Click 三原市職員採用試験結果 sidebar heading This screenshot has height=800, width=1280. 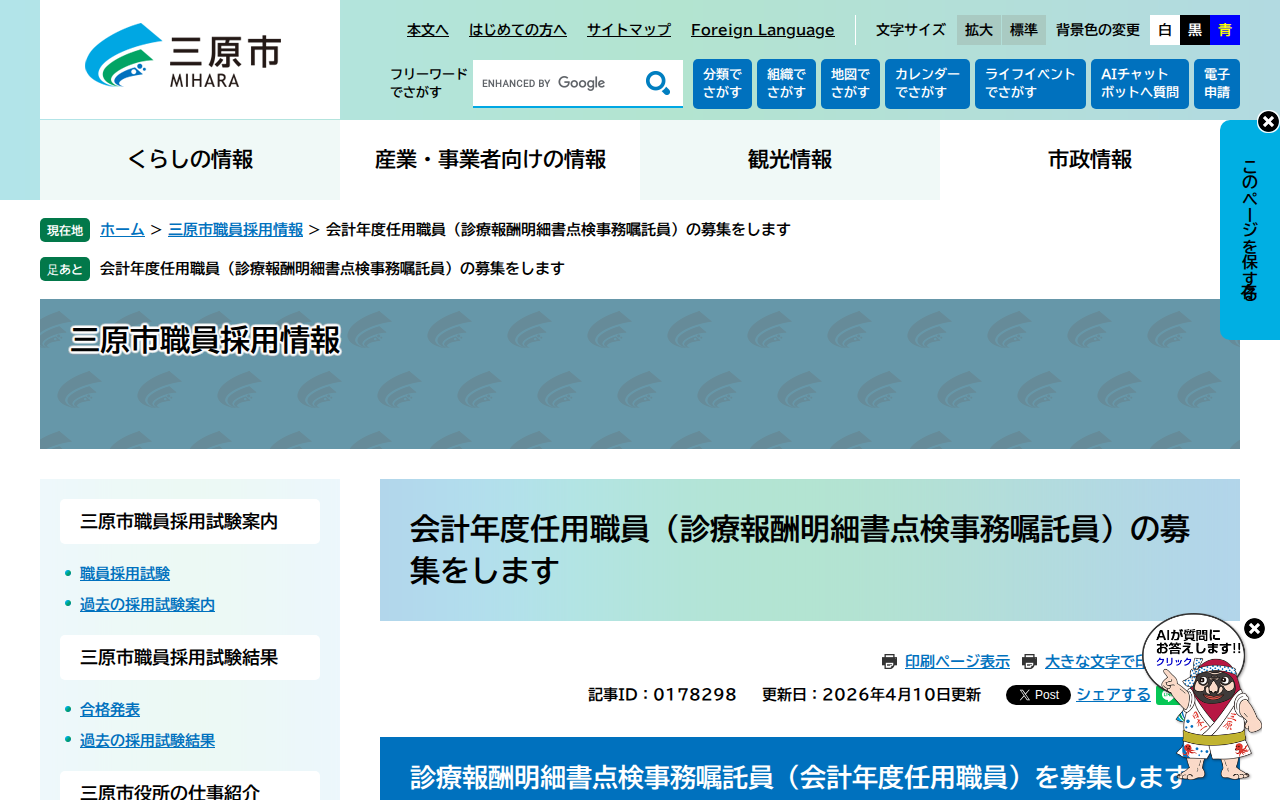click(x=190, y=658)
